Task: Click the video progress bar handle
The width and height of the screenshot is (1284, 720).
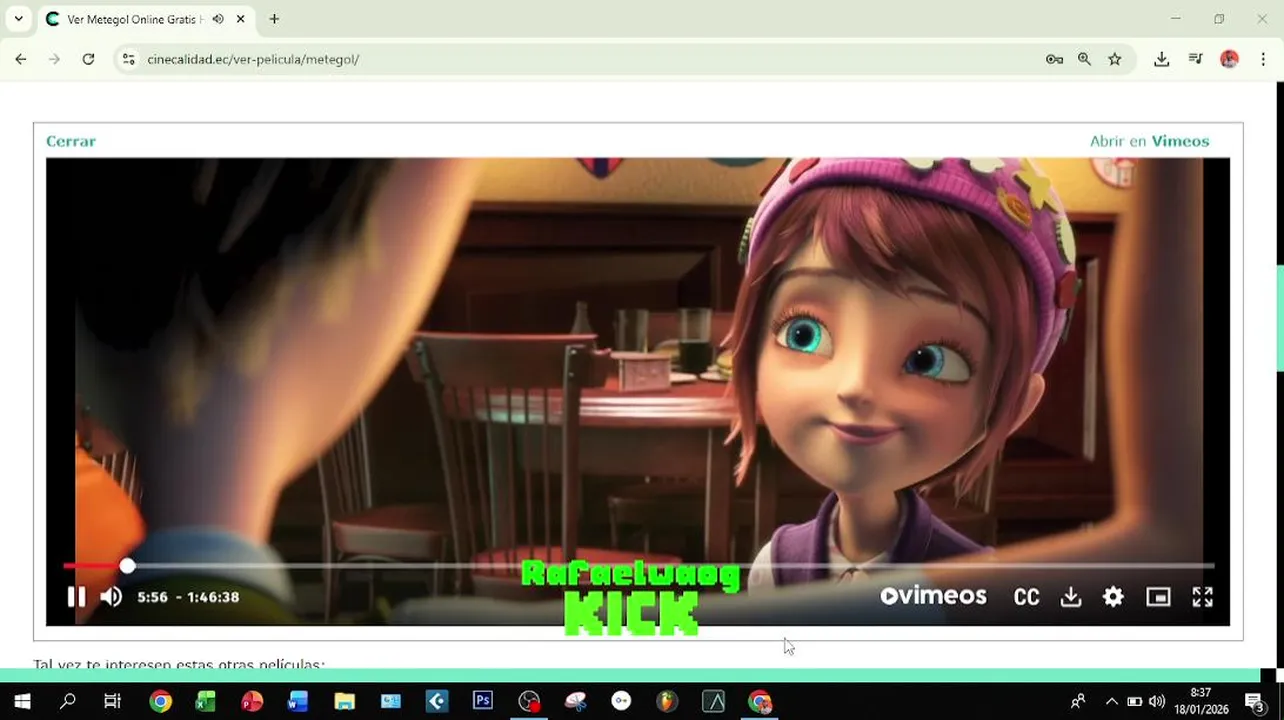Action: 127,566
